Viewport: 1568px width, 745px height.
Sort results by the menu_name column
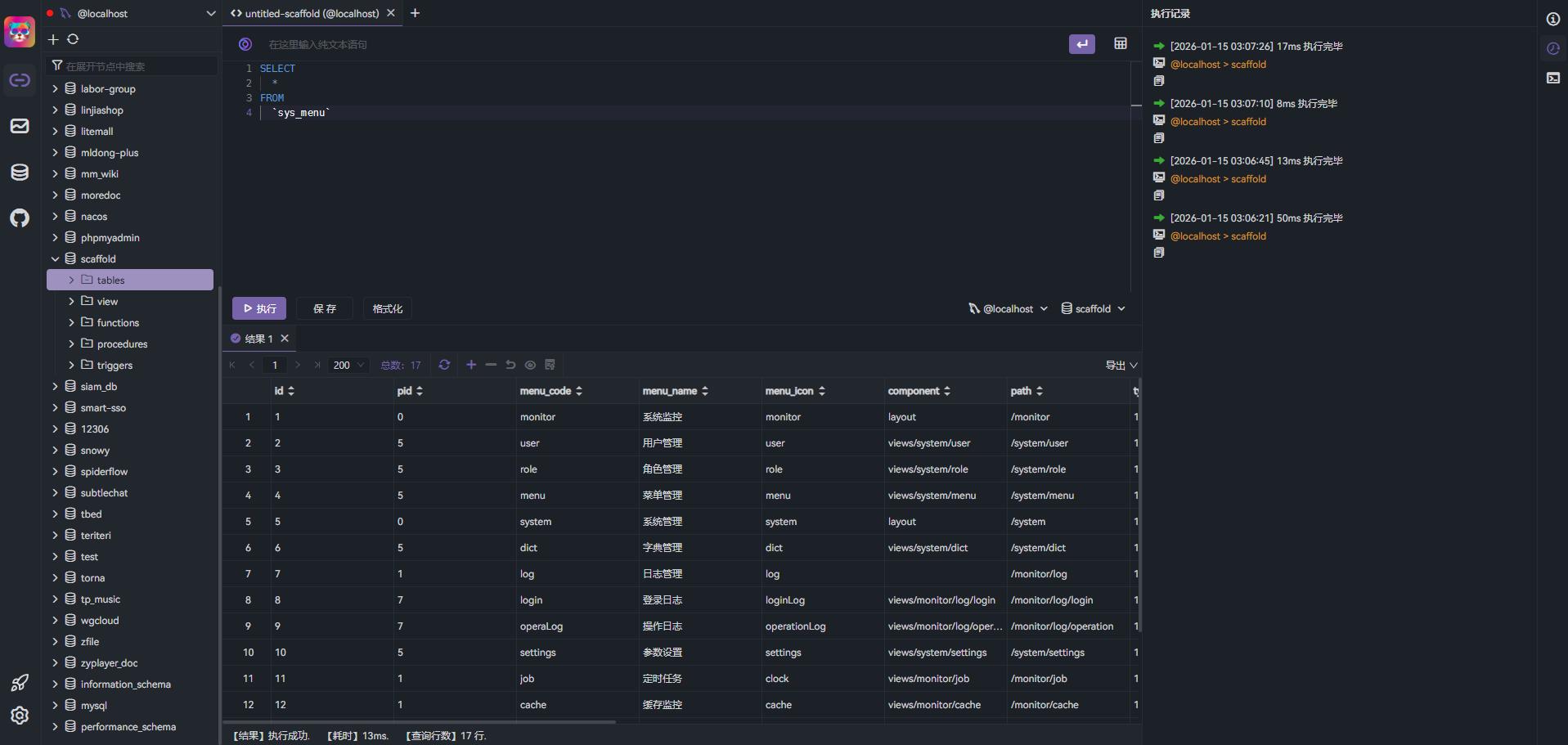(705, 391)
